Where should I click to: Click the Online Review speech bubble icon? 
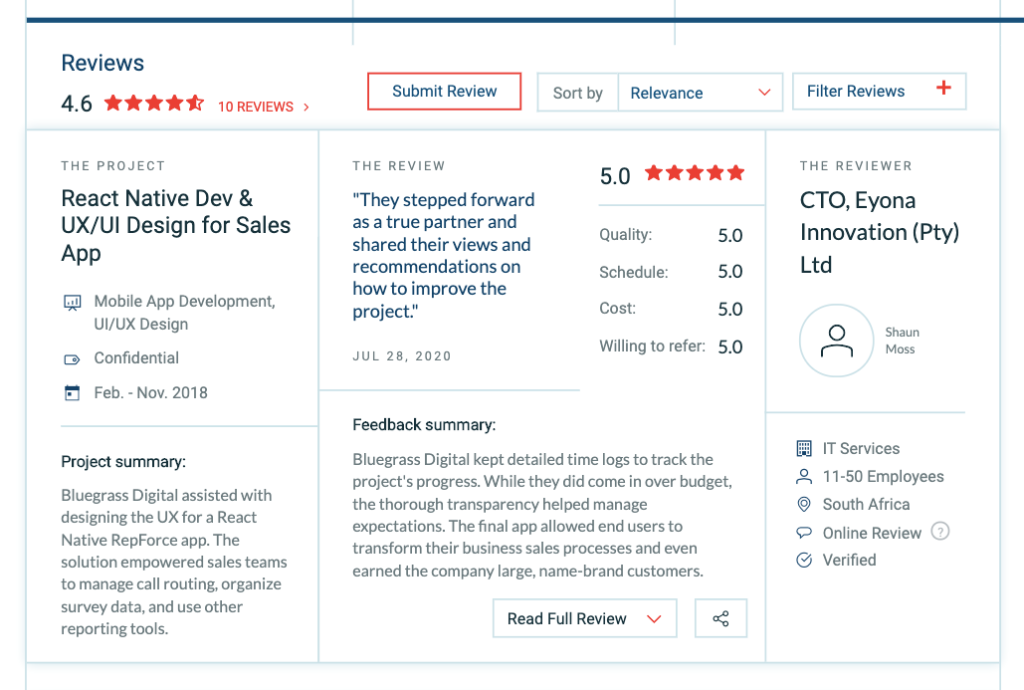point(804,533)
